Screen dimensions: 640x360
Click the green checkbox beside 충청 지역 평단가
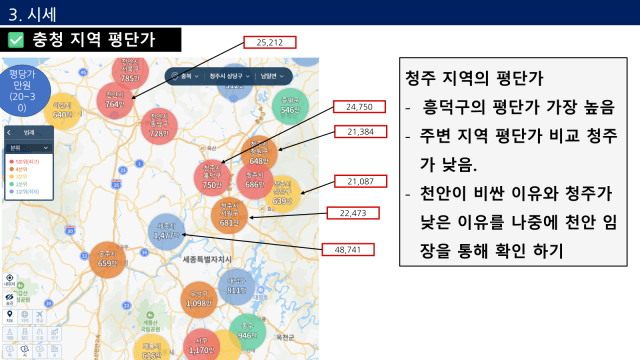pos(16,40)
